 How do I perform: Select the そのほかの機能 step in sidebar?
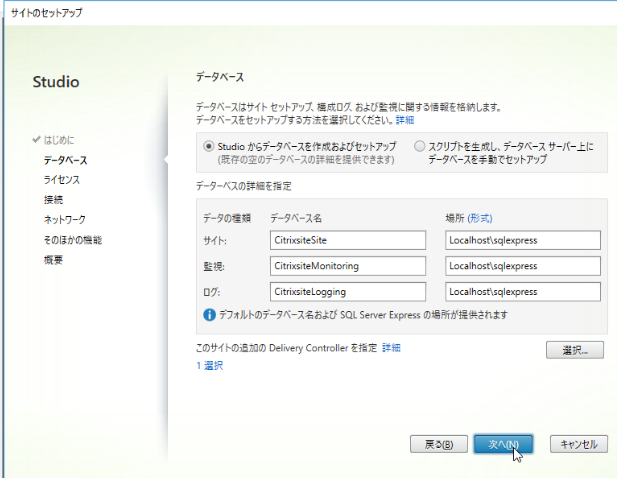(x=73, y=240)
